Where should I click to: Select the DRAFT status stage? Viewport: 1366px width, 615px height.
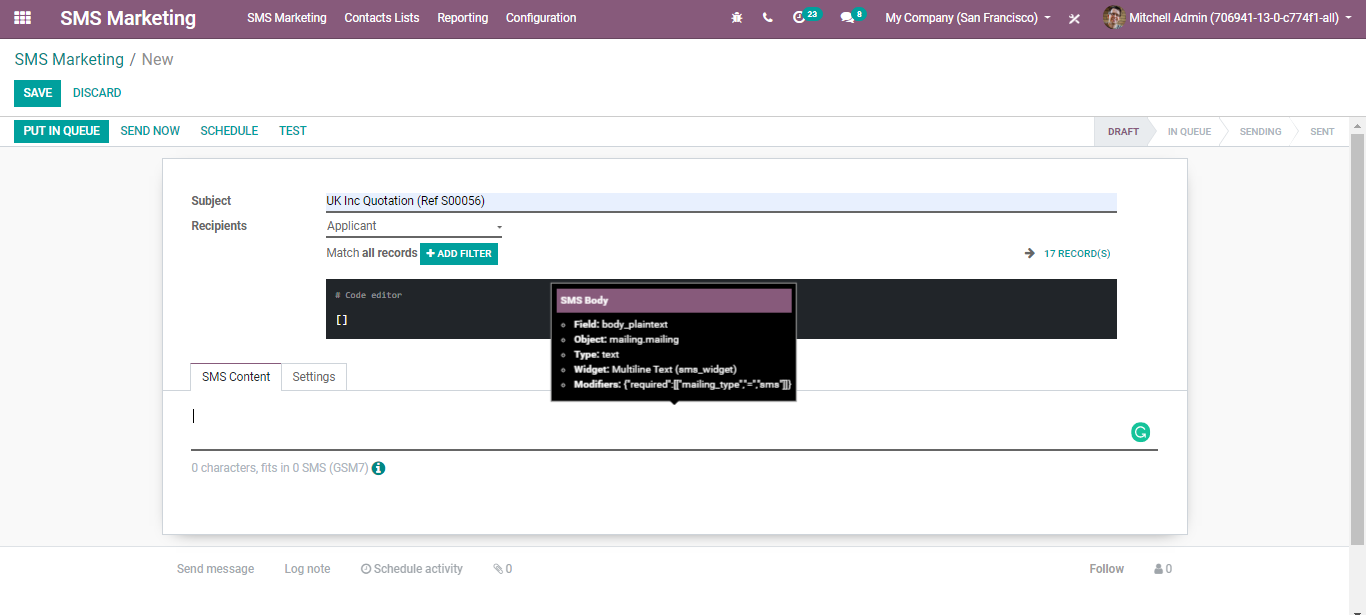tap(1123, 132)
